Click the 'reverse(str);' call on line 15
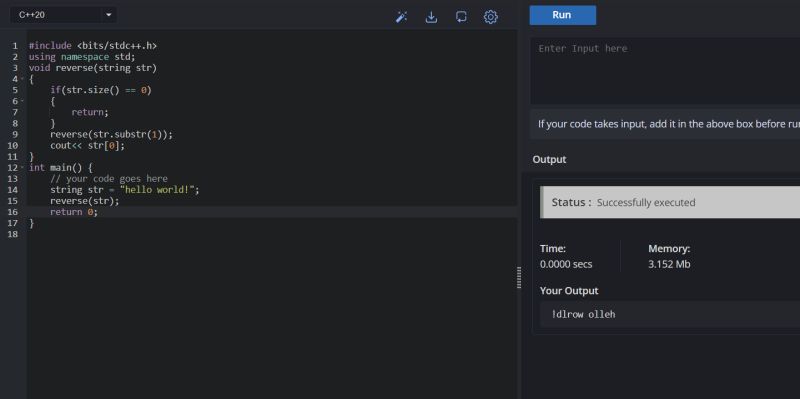This screenshot has width=800, height=399. point(85,201)
